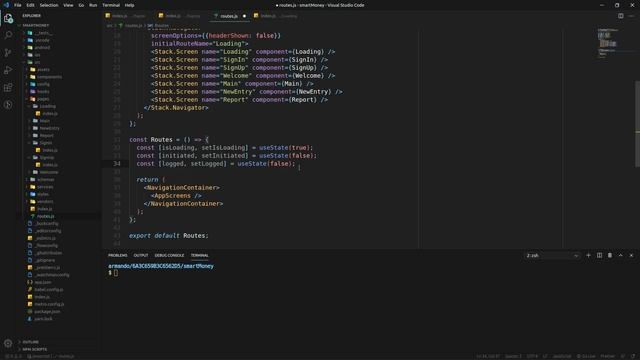The height and width of the screenshot is (360, 640).
Task: Open metro.config.js in the explorer
Action: (x=49, y=304)
